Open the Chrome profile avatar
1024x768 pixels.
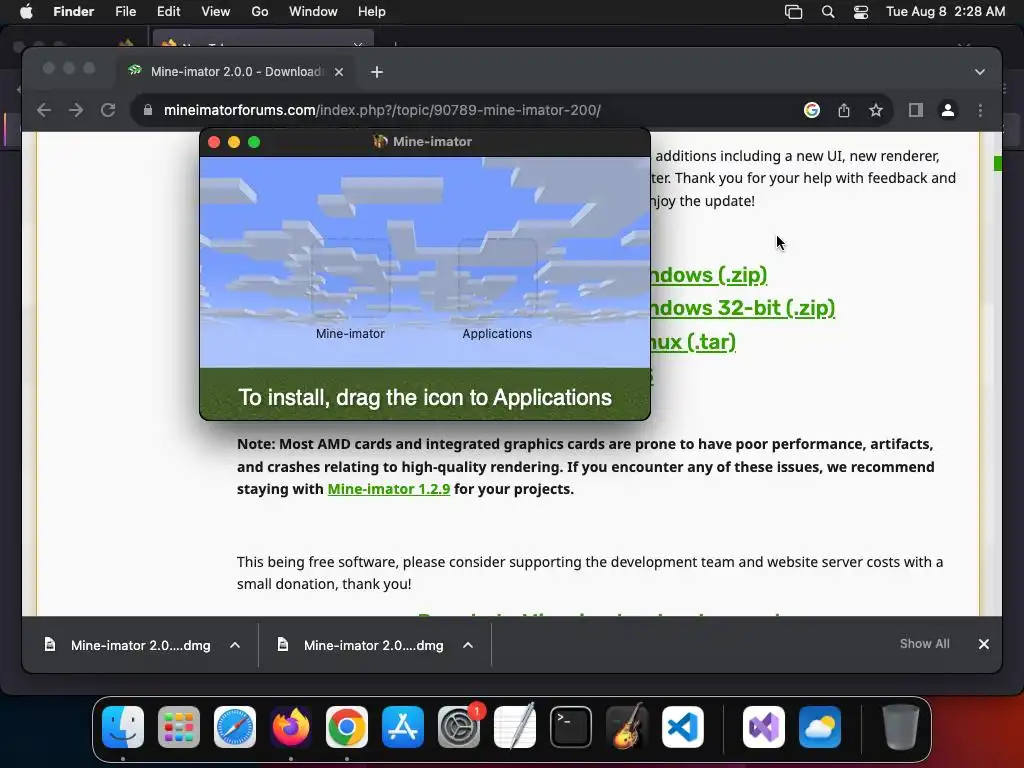(948, 110)
